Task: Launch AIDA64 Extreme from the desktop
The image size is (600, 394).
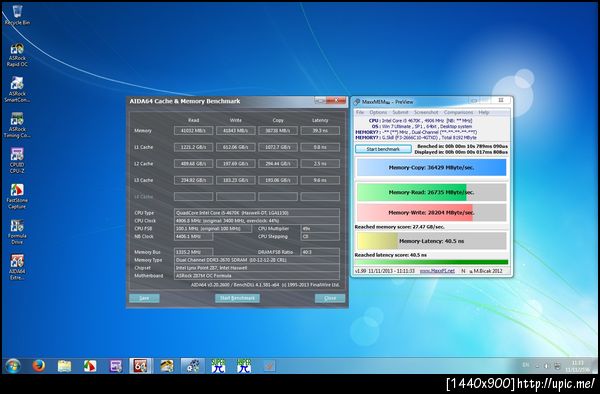Action: click(x=17, y=267)
